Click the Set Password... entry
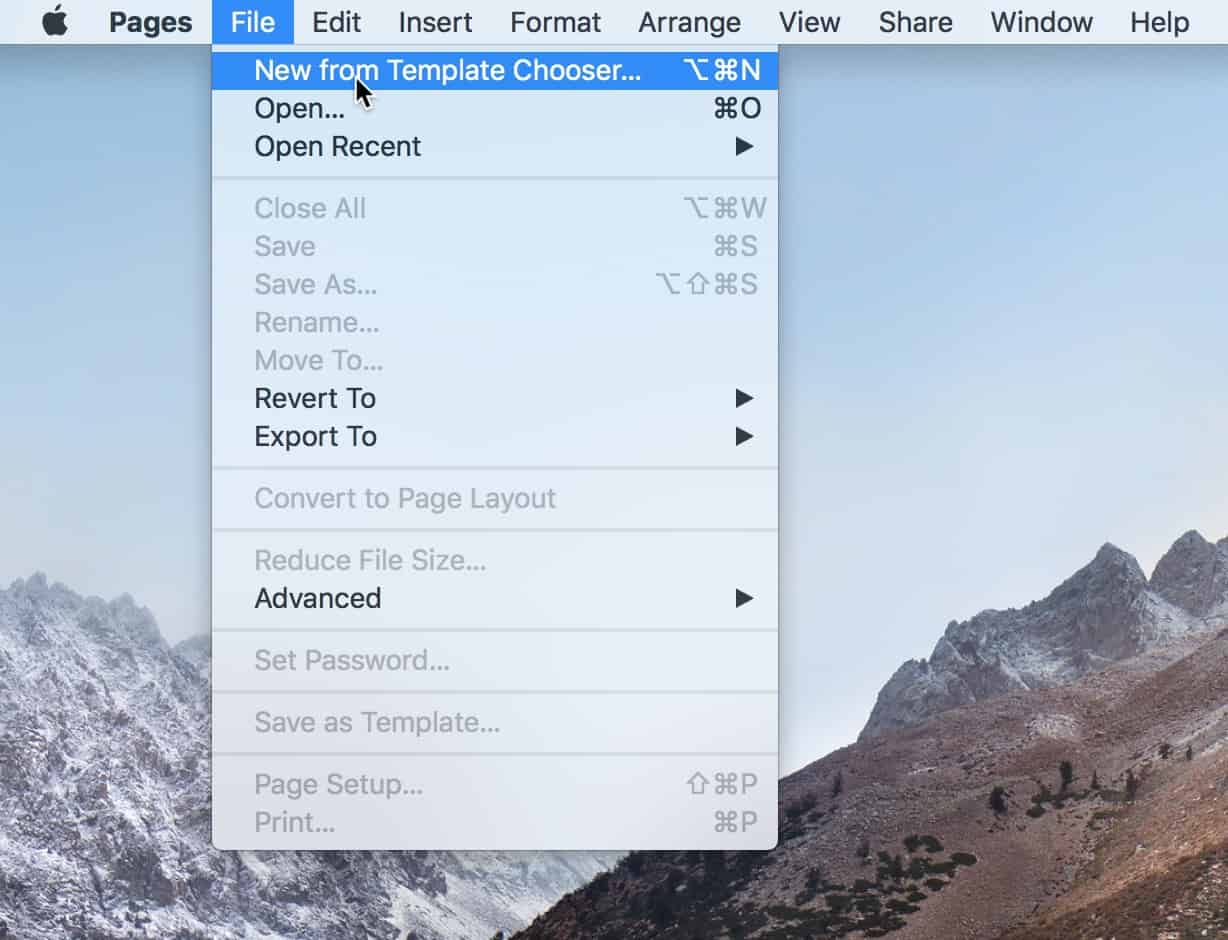Image resolution: width=1228 pixels, height=940 pixels. (495, 660)
